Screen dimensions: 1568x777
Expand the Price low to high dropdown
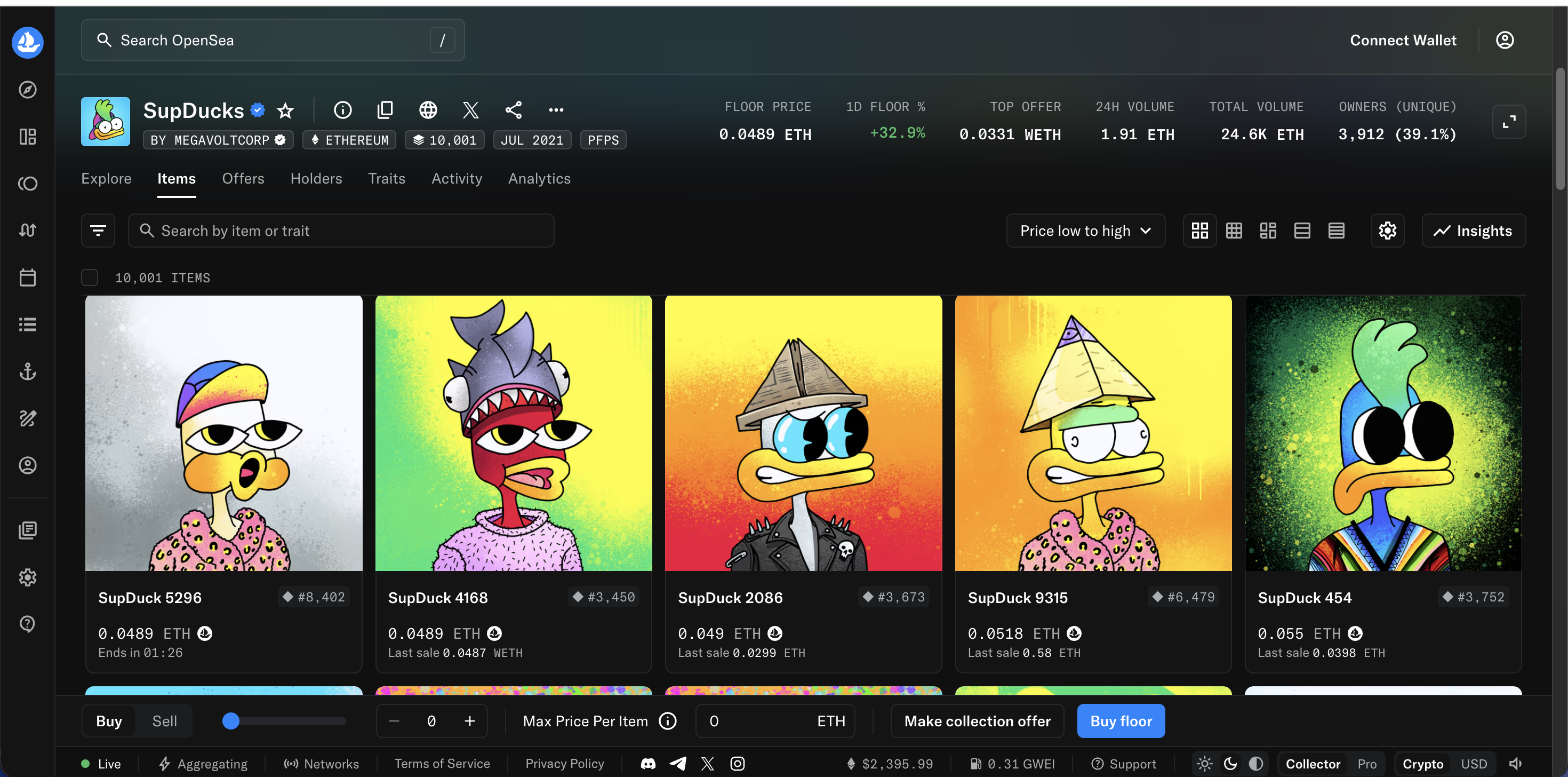[1085, 230]
